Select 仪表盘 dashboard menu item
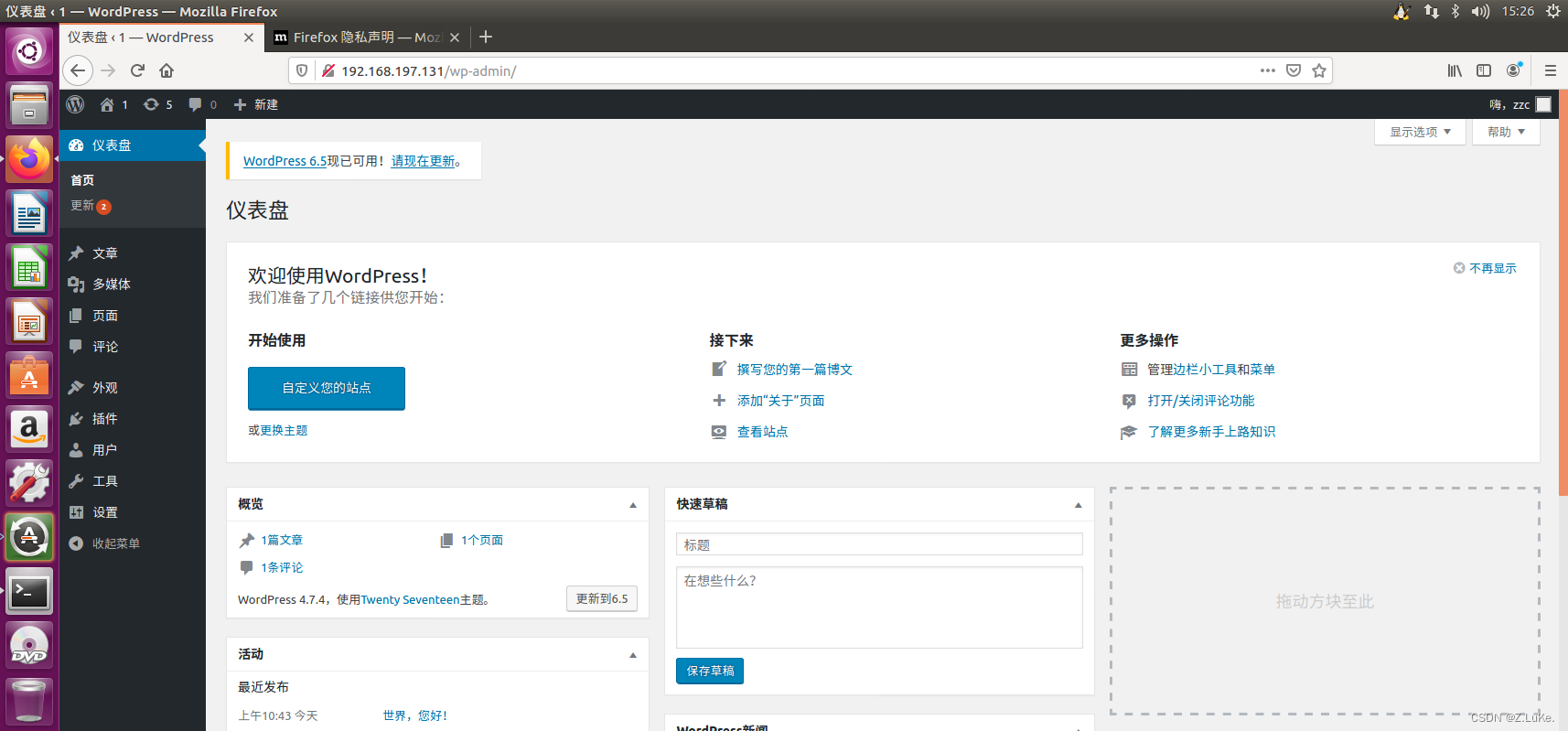 click(x=133, y=145)
